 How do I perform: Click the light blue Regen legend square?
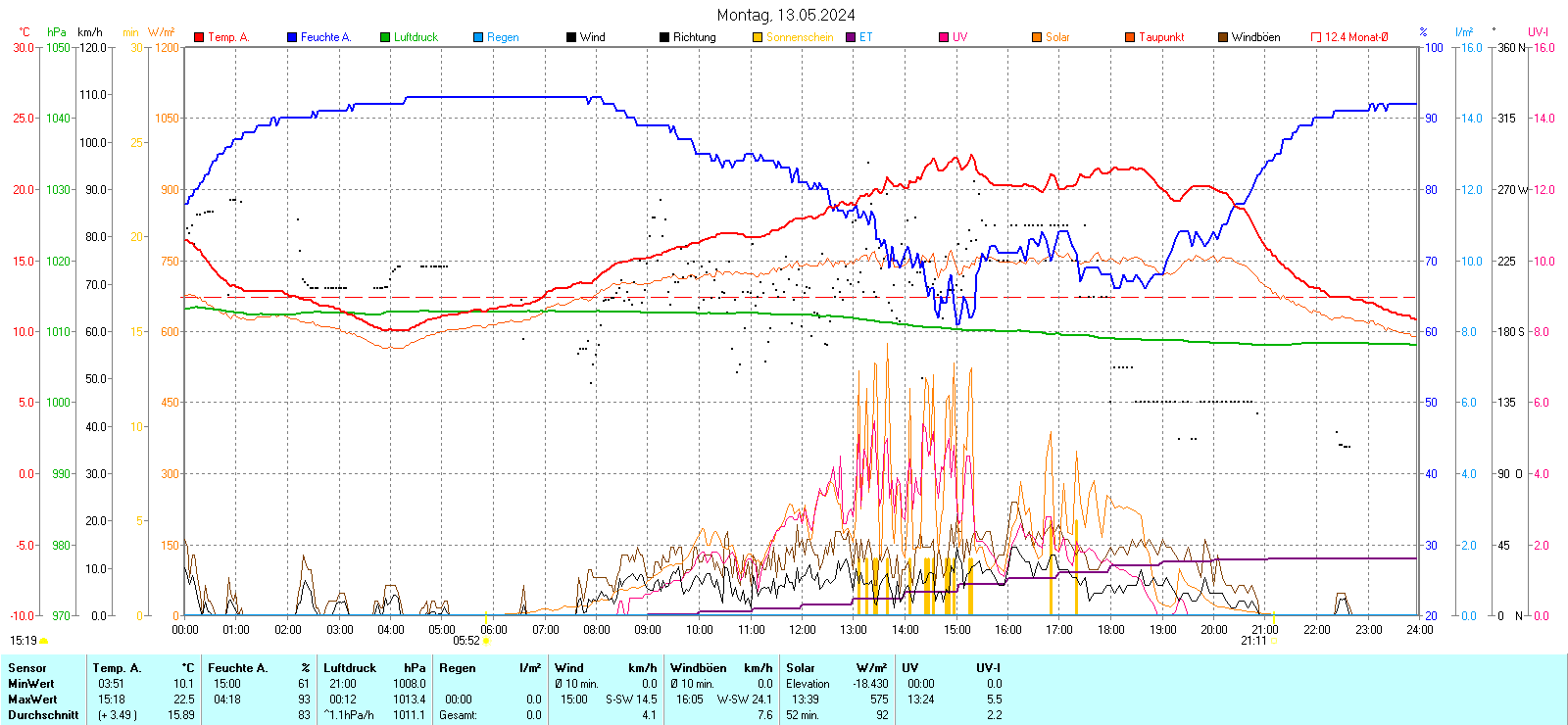pyautogui.click(x=478, y=37)
